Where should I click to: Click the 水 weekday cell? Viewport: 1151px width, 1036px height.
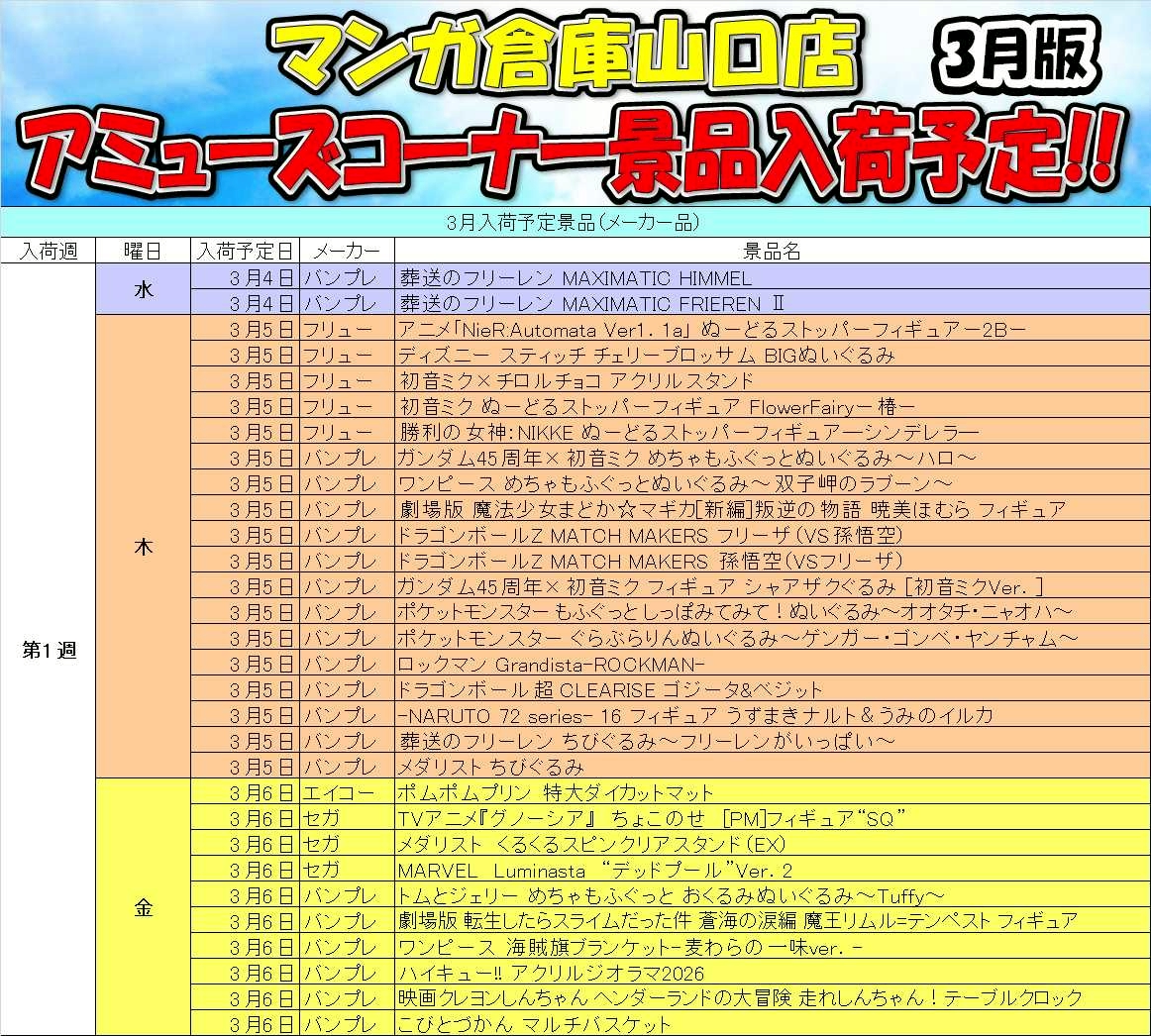click(x=143, y=290)
